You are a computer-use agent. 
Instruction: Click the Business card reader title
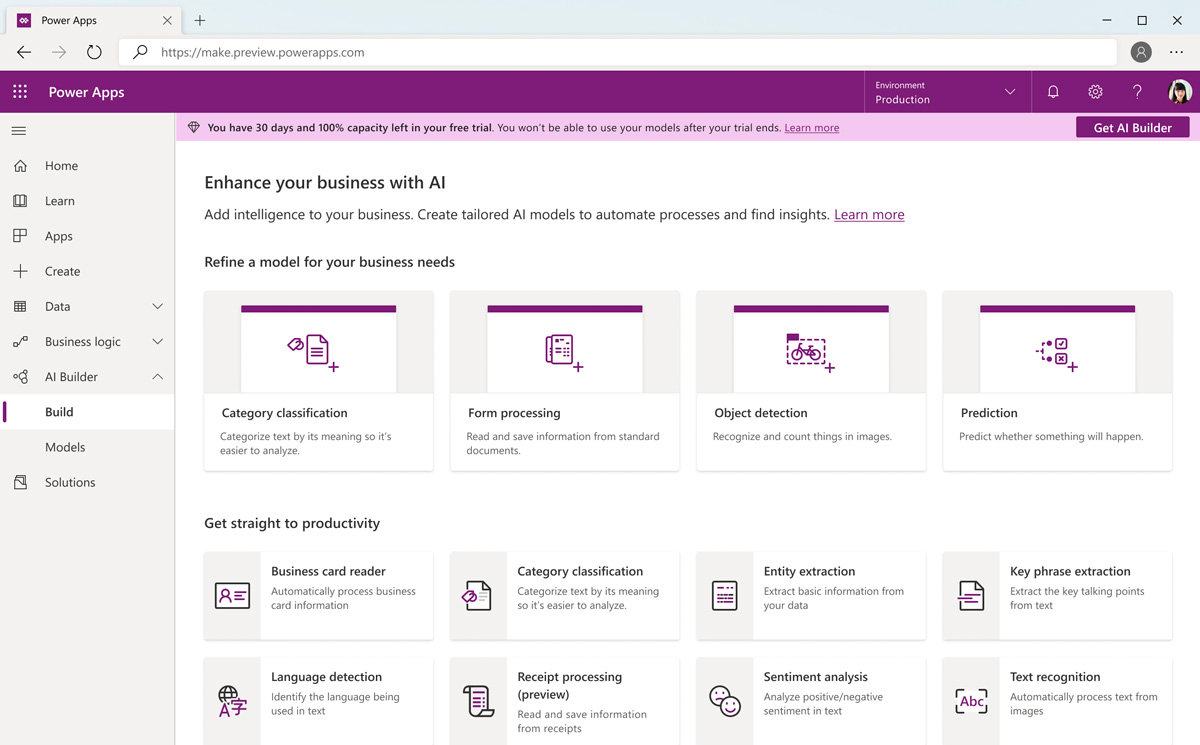[x=328, y=571]
